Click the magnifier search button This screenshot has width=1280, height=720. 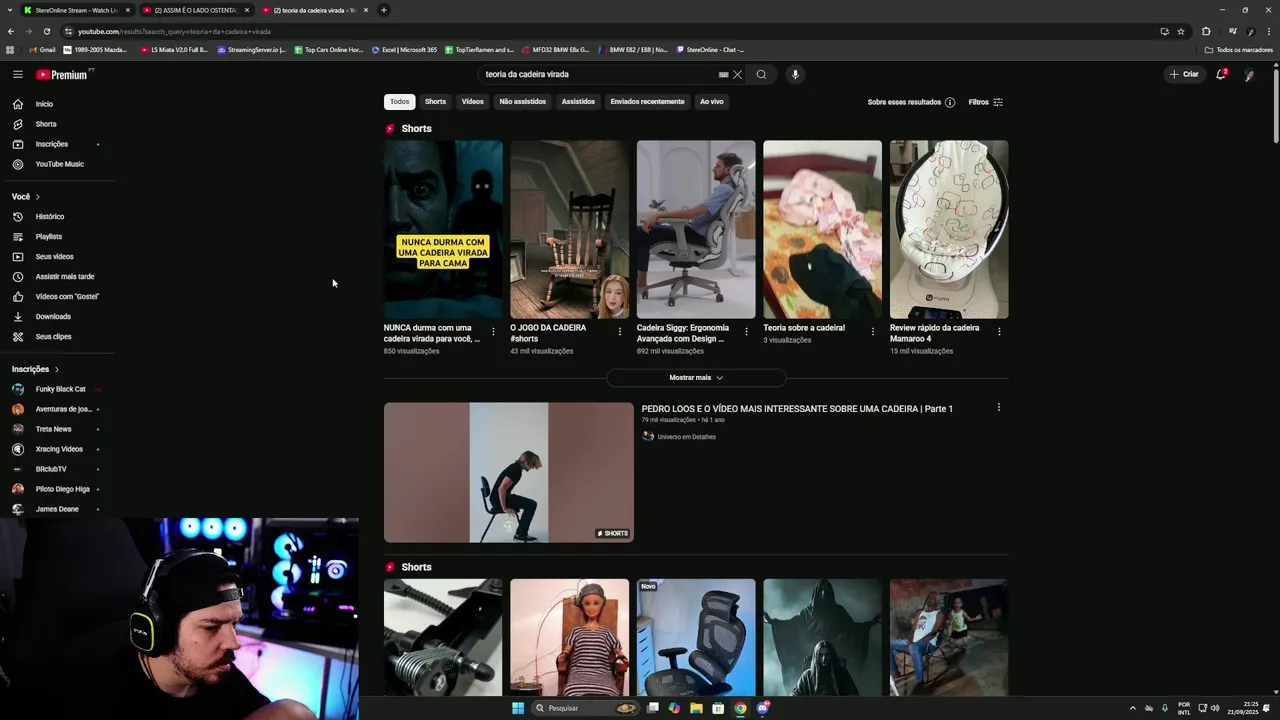pyautogui.click(x=761, y=74)
